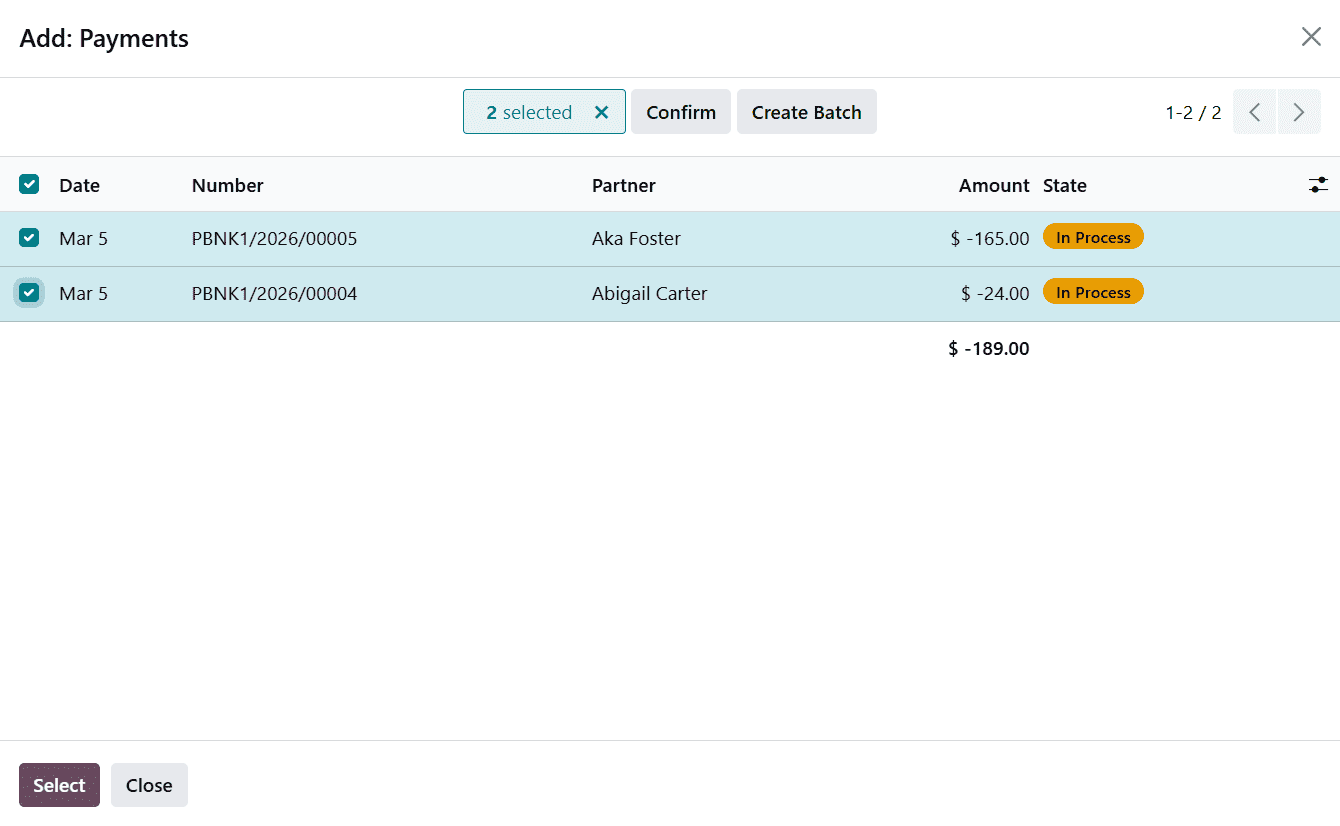Image resolution: width=1340 pixels, height=826 pixels.
Task: Sort by the Amount column header
Action: coord(993,185)
